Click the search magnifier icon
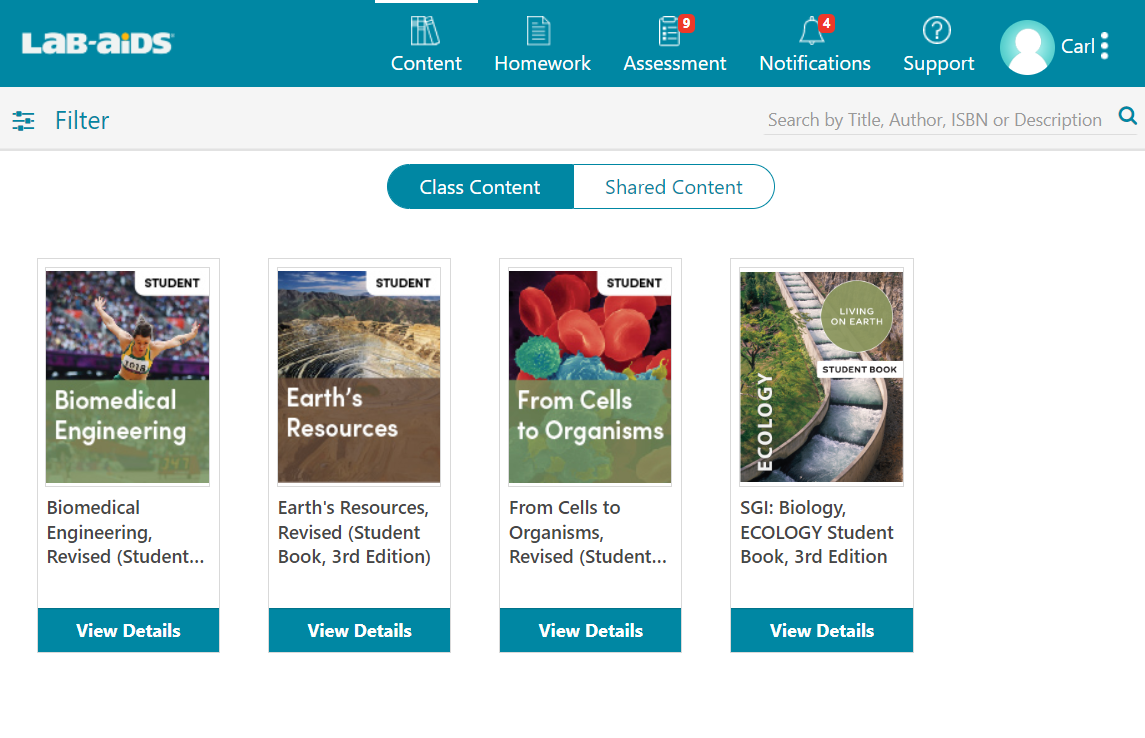1145x738 pixels. [1128, 117]
